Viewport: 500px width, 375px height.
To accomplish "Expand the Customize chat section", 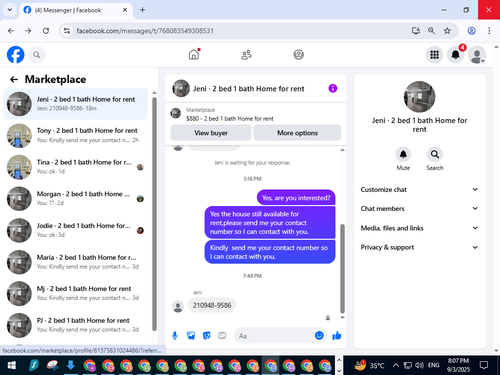I will tap(419, 189).
